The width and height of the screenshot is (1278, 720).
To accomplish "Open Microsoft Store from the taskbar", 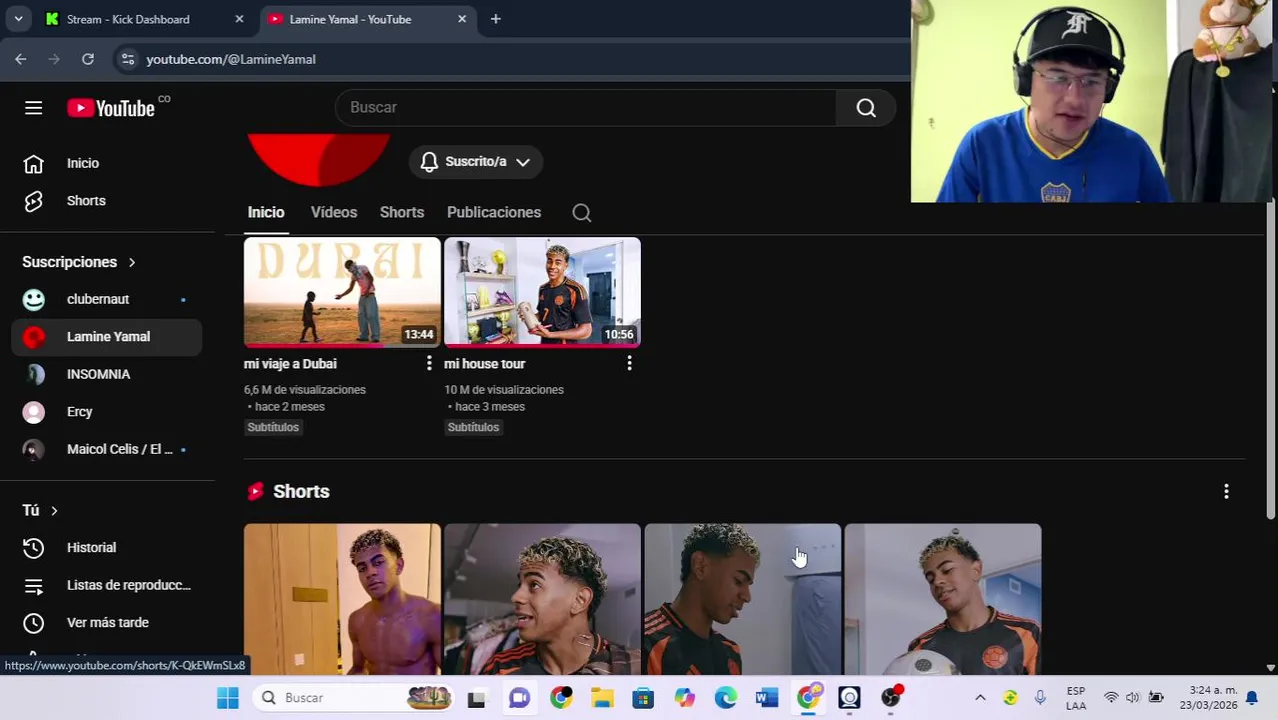I will coord(643,698).
